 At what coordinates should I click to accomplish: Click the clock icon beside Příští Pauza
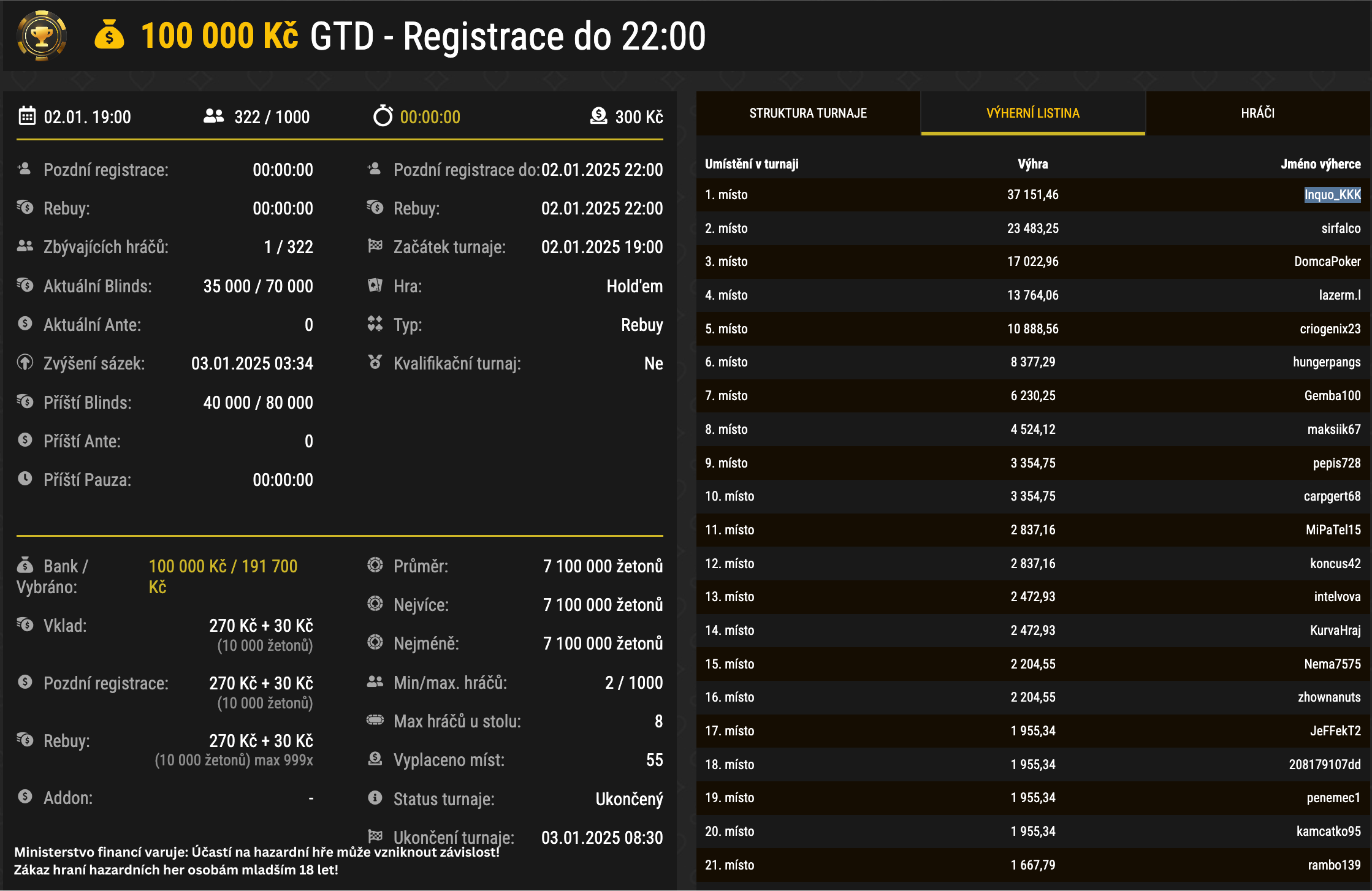click(x=25, y=480)
